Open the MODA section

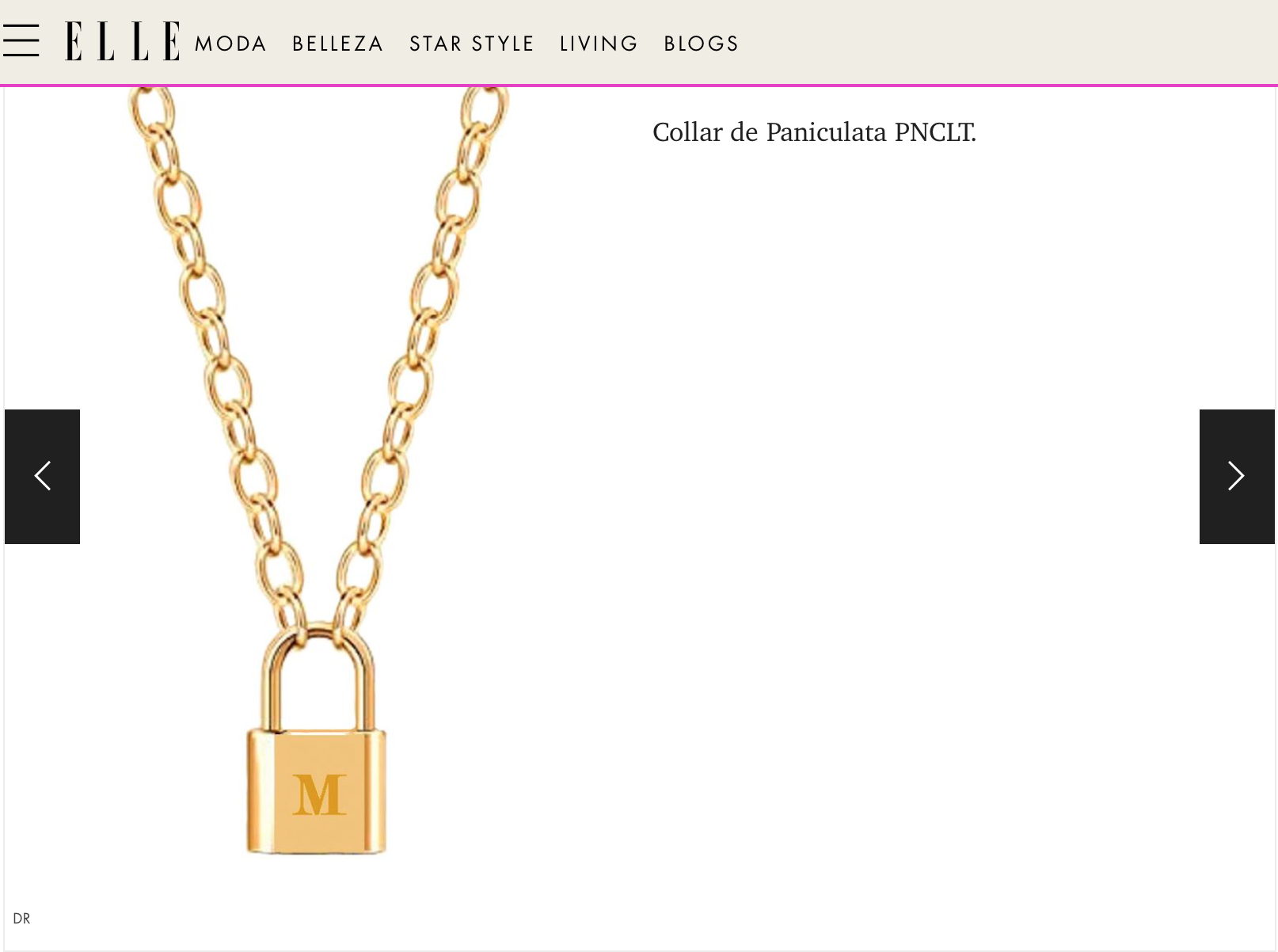(230, 44)
